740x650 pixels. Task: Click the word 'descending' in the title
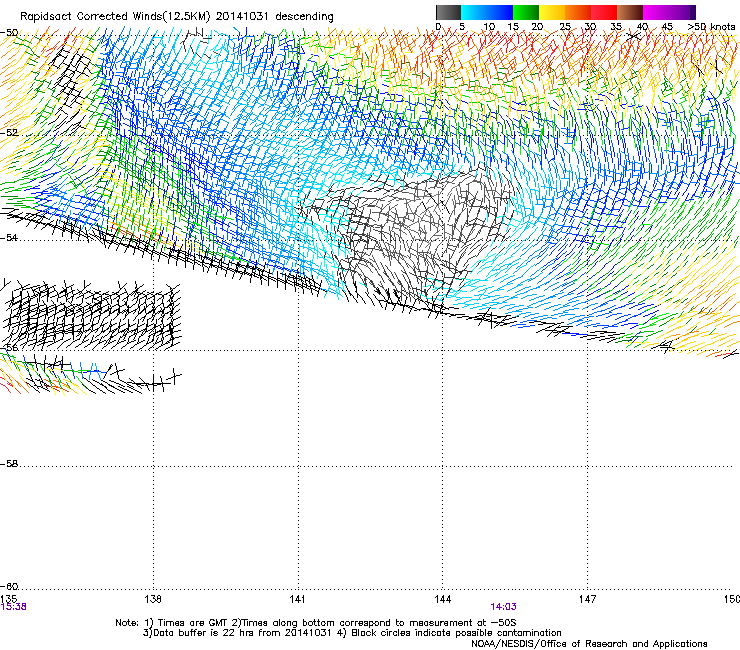coord(304,17)
